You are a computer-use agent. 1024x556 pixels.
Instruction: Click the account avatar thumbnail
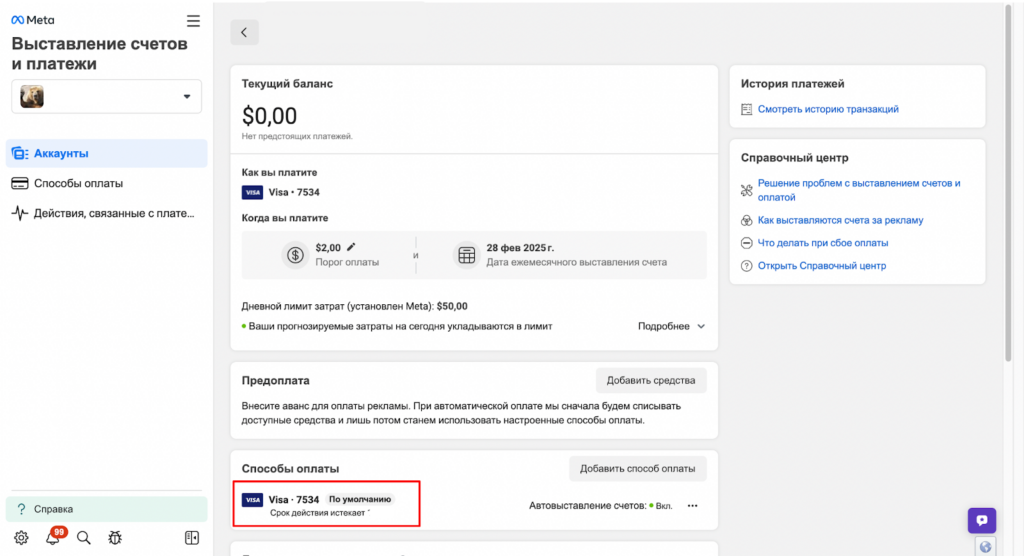(x=31, y=97)
